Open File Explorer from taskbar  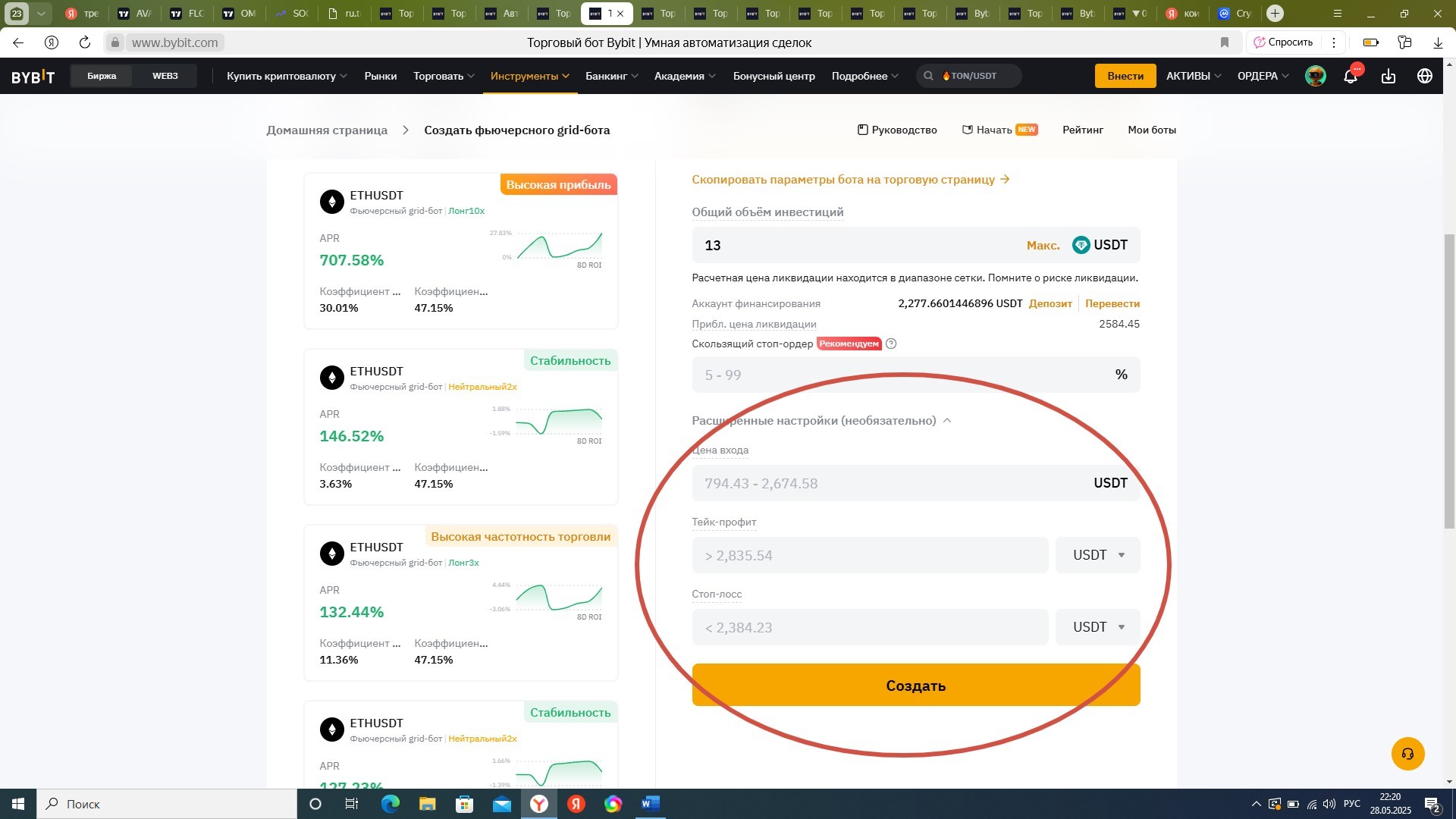(x=427, y=804)
